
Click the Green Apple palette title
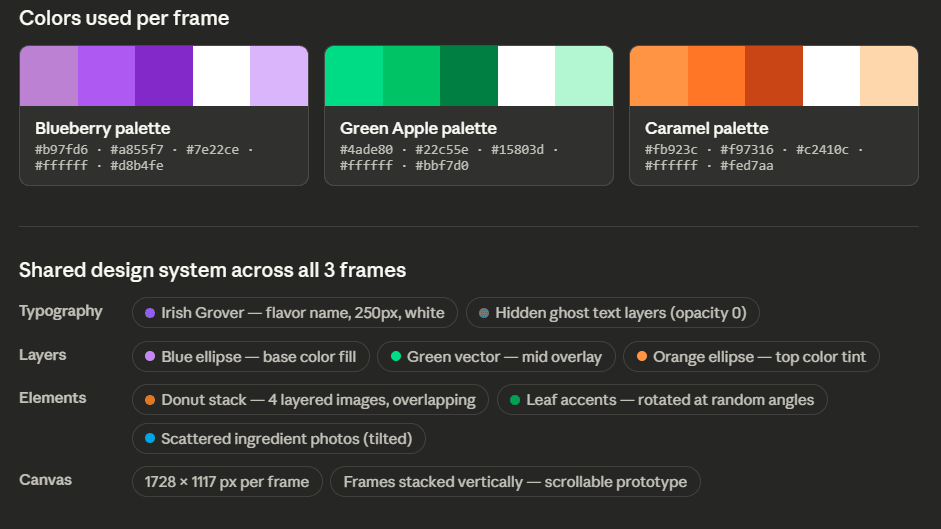tap(418, 128)
